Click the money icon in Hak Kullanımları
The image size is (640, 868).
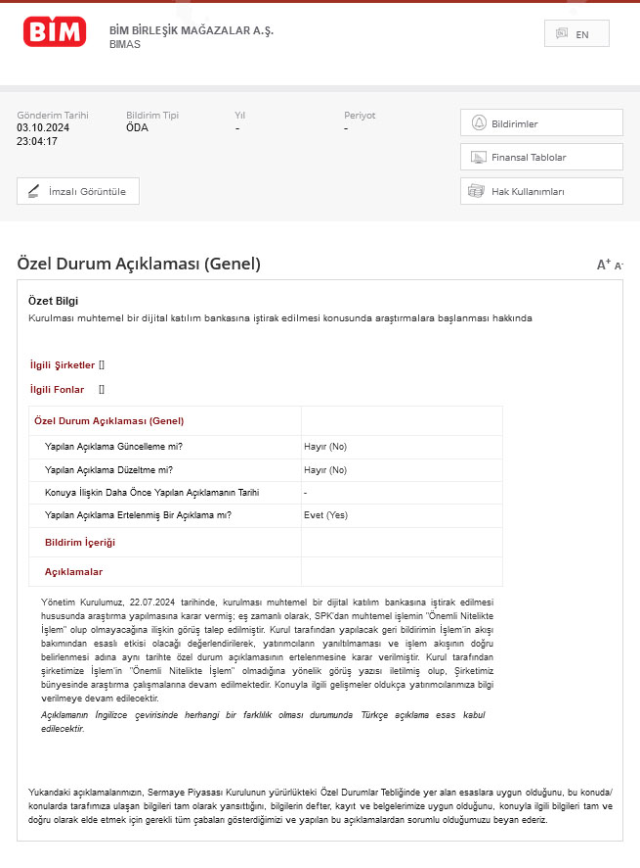476,192
